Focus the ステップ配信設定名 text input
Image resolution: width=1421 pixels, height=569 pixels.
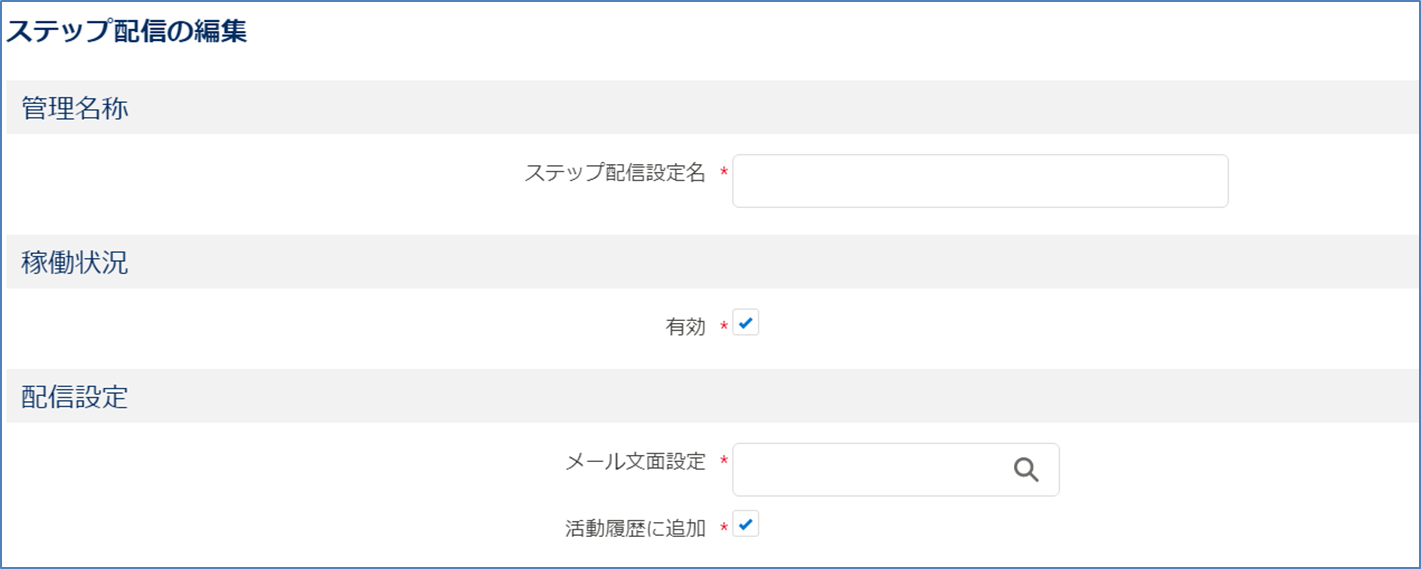pos(980,181)
